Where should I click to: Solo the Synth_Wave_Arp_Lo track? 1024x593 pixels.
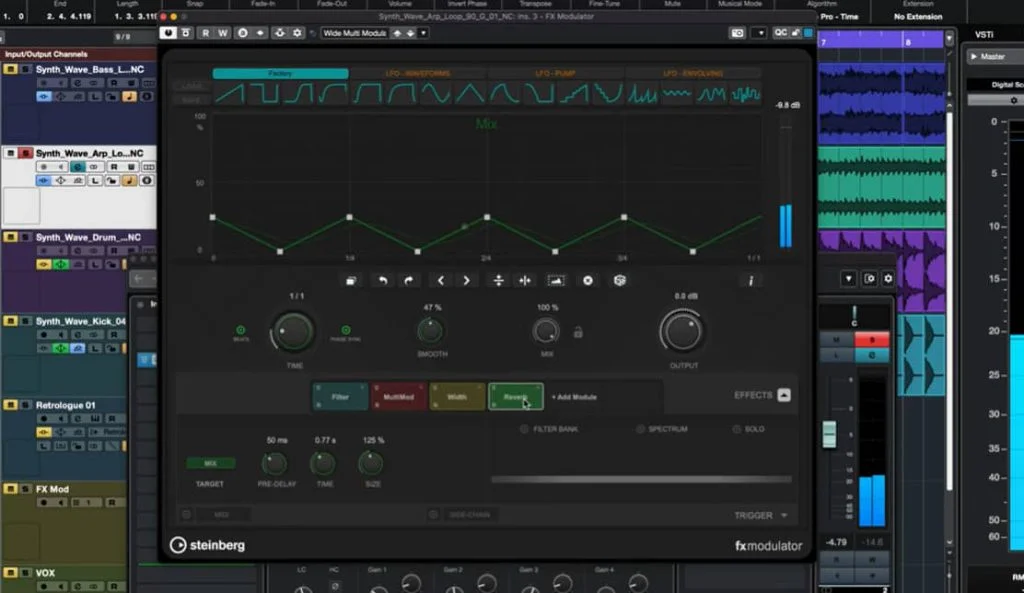coord(25,153)
